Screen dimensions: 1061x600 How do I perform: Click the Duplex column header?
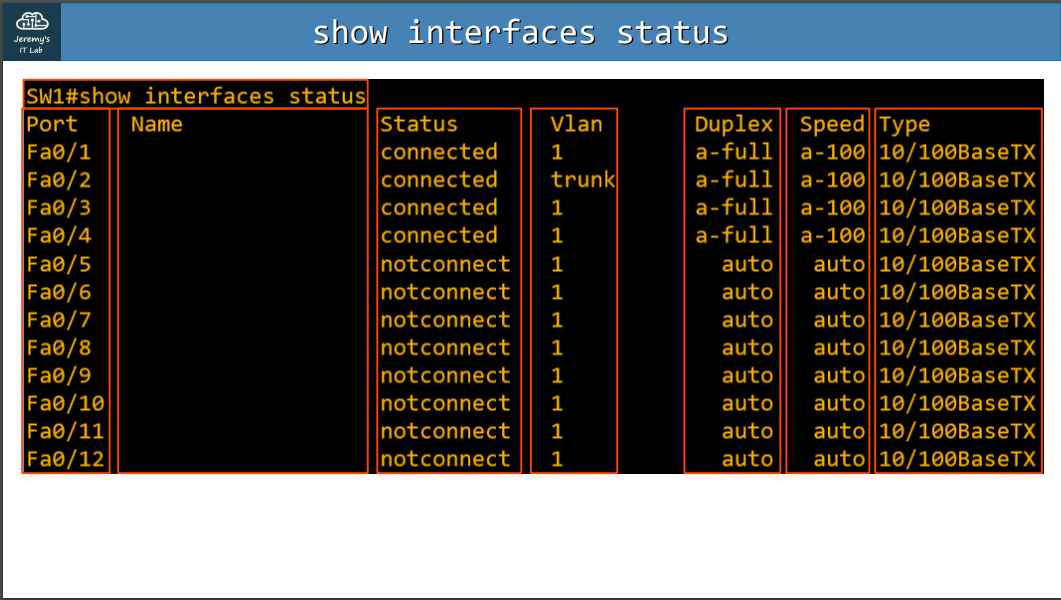734,124
